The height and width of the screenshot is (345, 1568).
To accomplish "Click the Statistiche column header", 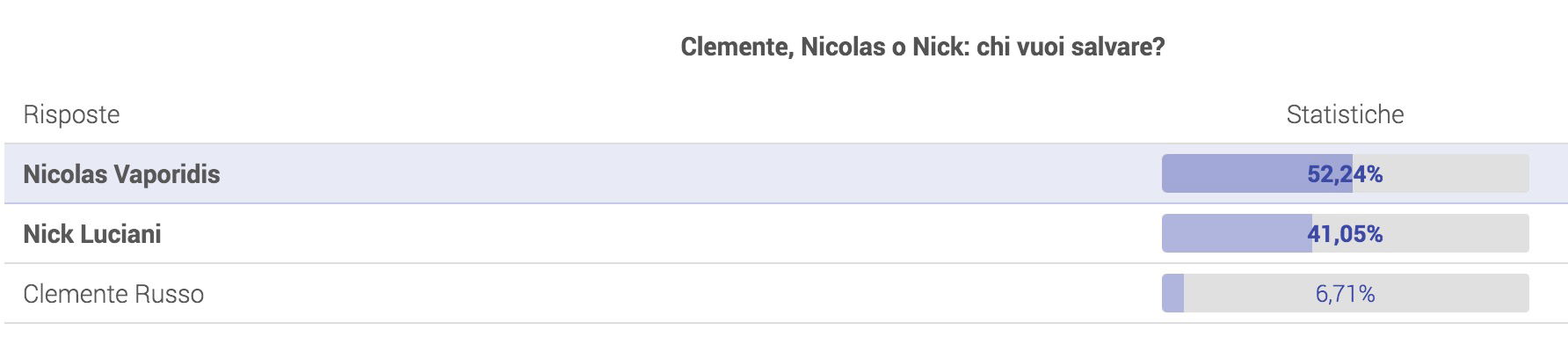I will point(1345,114).
